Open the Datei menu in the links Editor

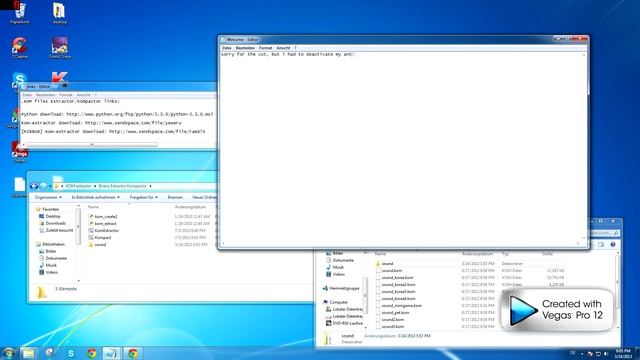point(27,95)
